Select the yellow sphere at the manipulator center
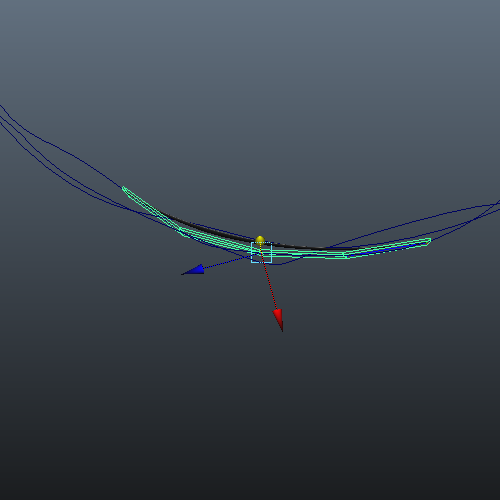This screenshot has width=500, height=500. [260, 241]
